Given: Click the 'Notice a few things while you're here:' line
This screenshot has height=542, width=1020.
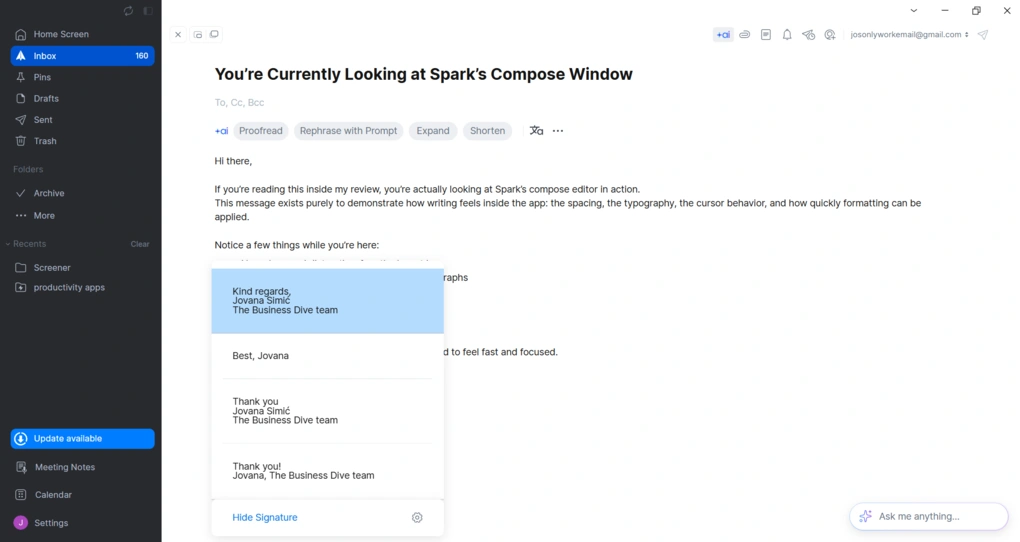Looking at the screenshot, I should click(297, 245).
